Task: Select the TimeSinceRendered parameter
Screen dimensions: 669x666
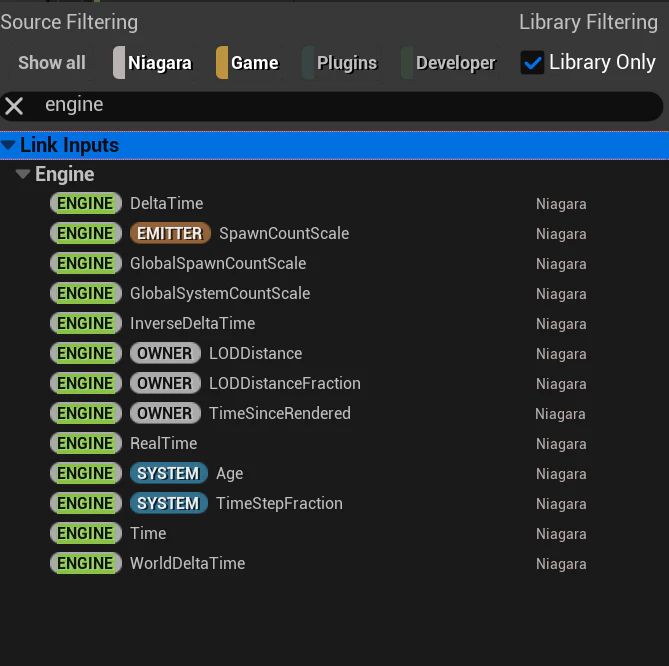Action: pos(280,413)
